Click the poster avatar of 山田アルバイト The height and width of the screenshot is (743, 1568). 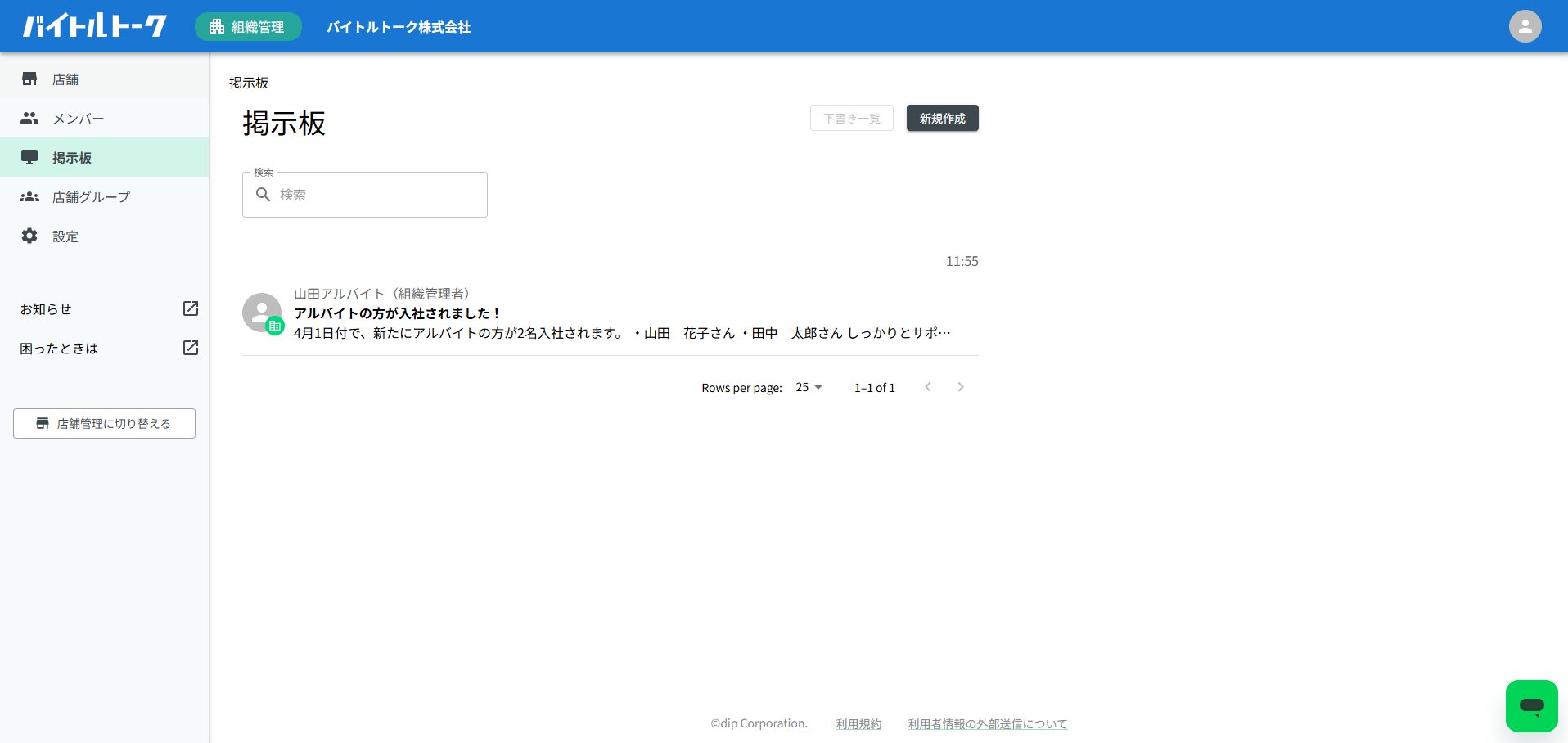pos(262,313)
